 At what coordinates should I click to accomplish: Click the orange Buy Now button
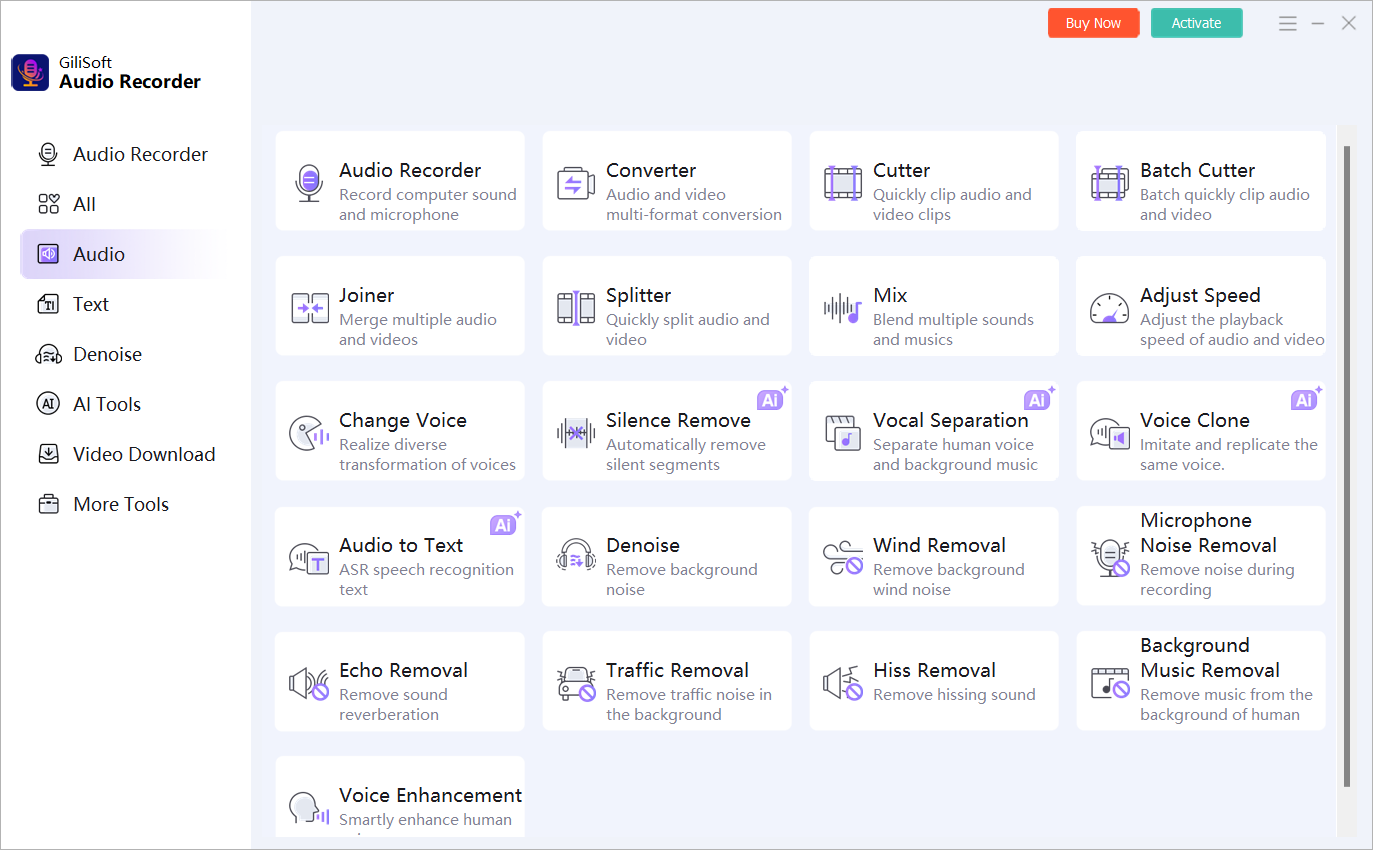click(x=1093, y=23)
